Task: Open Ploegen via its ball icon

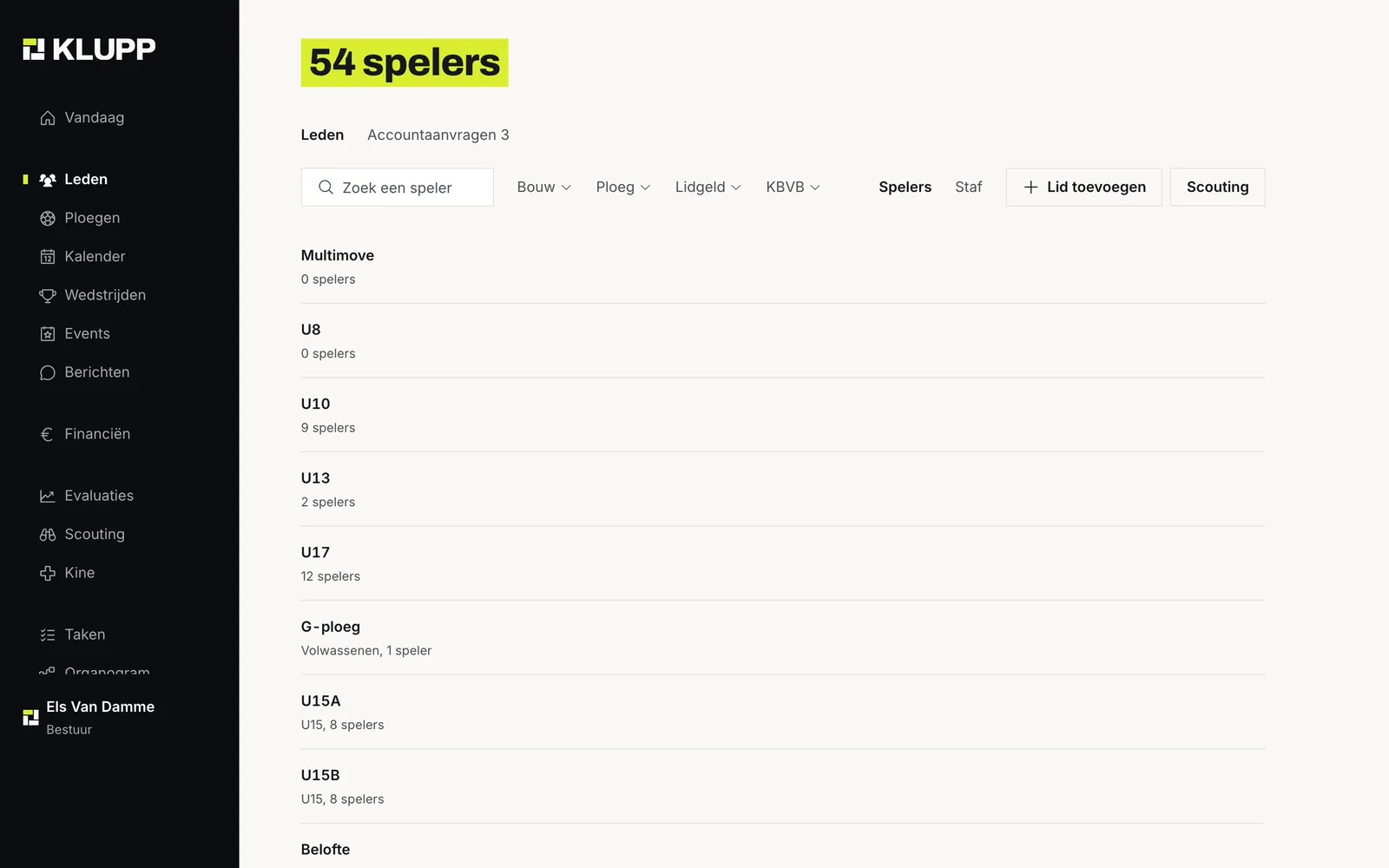Action: pyautogui.click(x=48, y=218)
